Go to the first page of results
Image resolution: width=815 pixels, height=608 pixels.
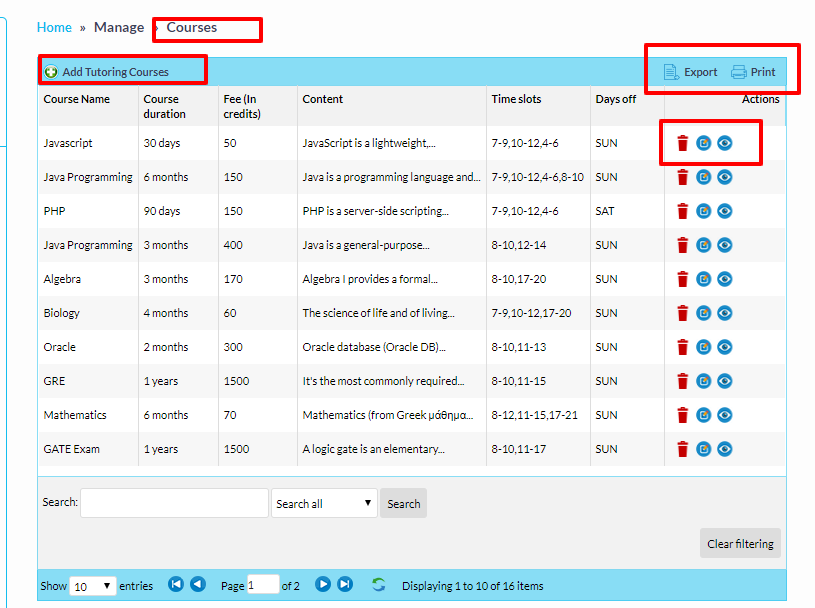pyautogui.click(x=176, y=585)
